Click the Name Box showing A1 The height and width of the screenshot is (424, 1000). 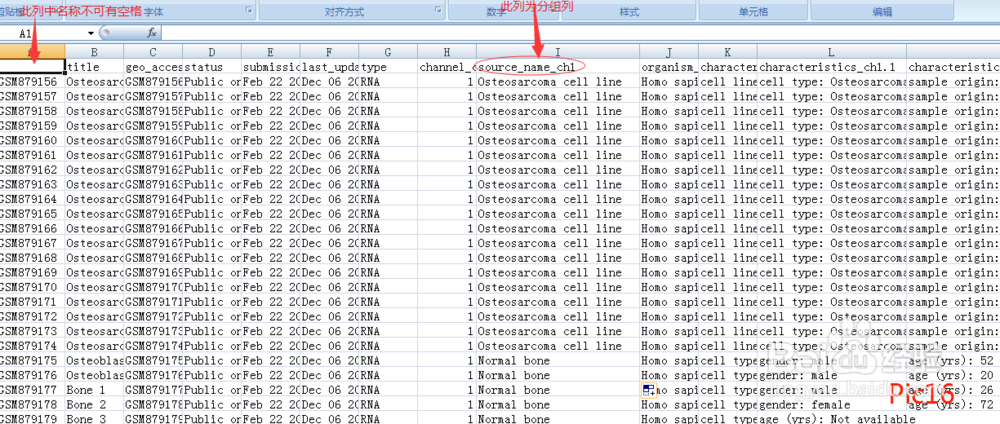43,33
